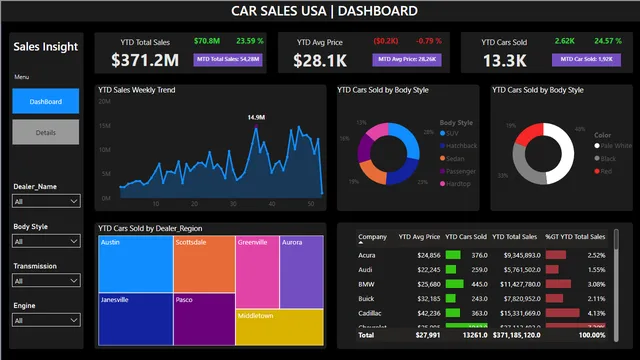Image resolution: width=640 pixels, height=360 pixels.
Task: Select the Buick company row
Action: pyautogui.click(x=482, y=299)
